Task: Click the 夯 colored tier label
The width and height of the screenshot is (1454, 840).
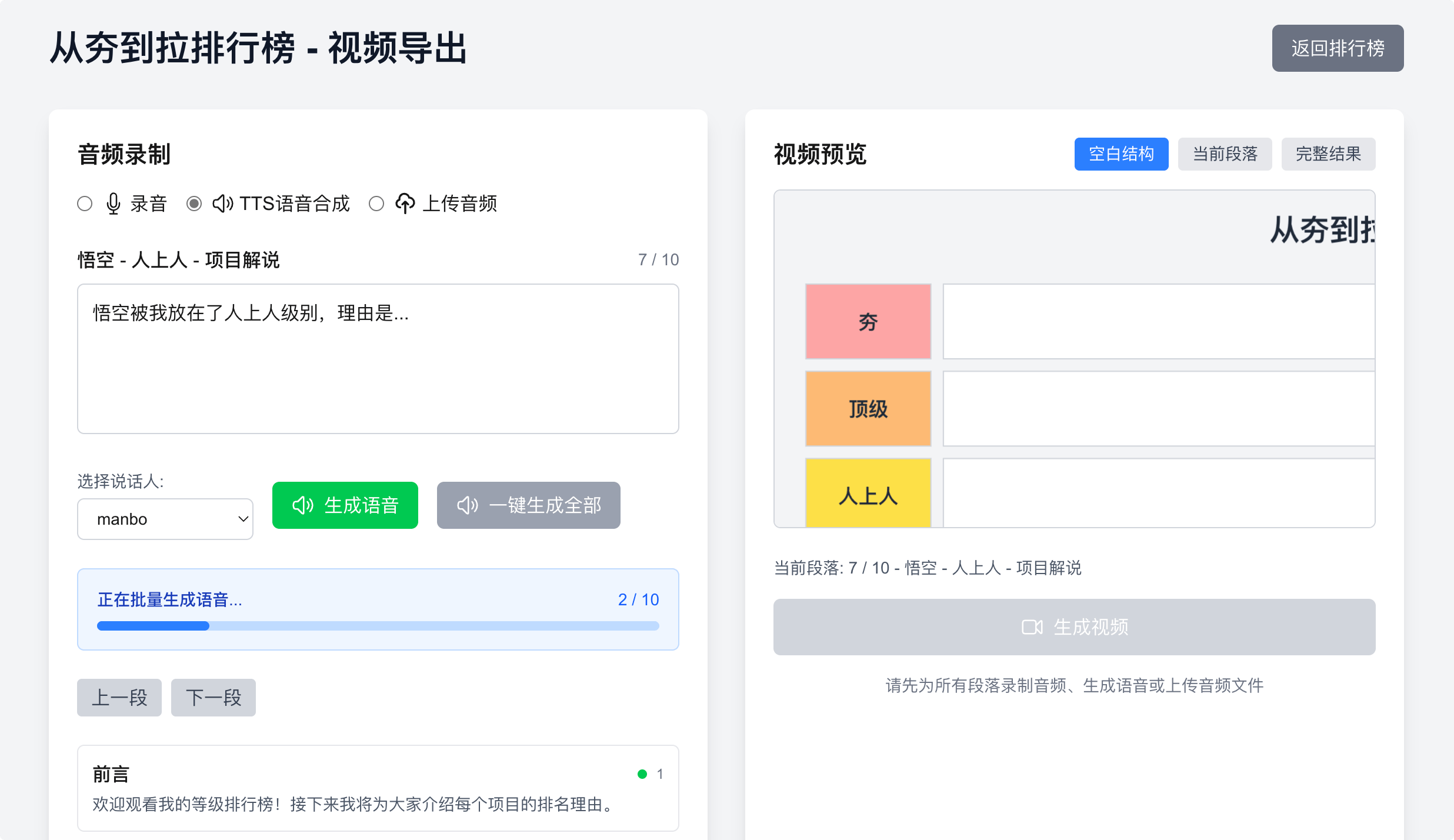Action: 868,321
